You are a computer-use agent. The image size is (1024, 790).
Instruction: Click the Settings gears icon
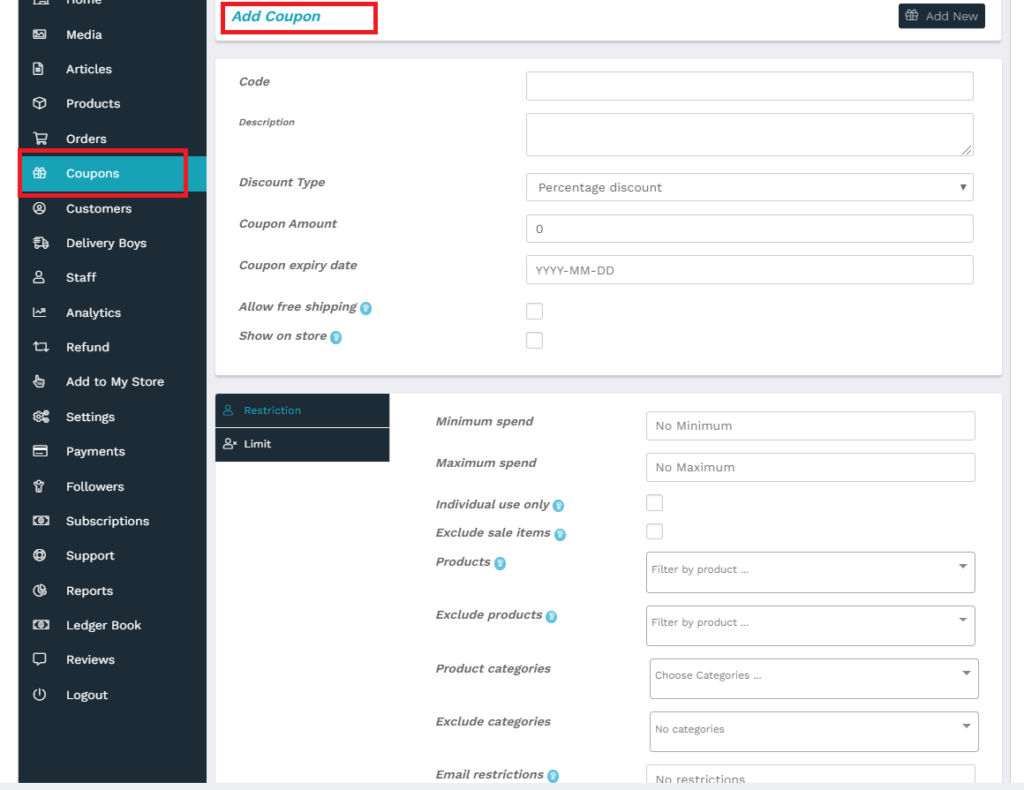click(40, 417)
